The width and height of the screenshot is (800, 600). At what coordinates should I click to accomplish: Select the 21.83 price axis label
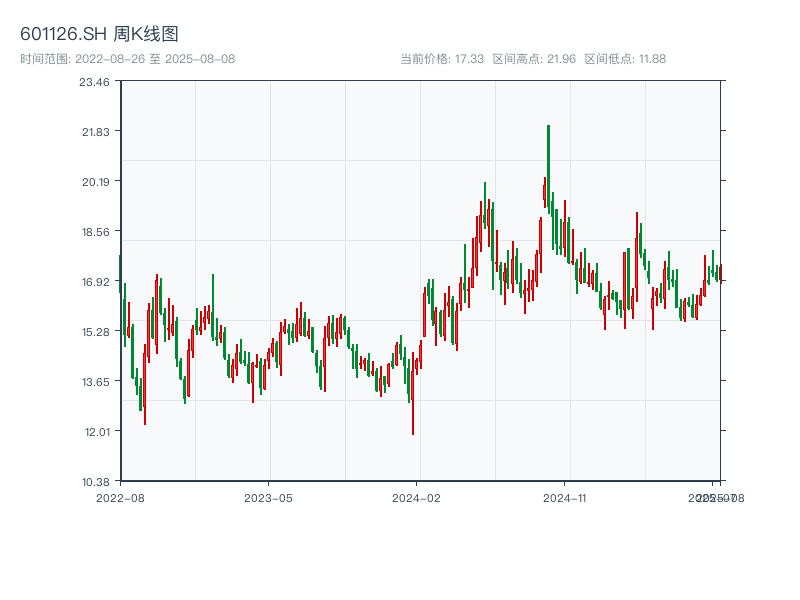pyautogui.click(x=94, y=132)
